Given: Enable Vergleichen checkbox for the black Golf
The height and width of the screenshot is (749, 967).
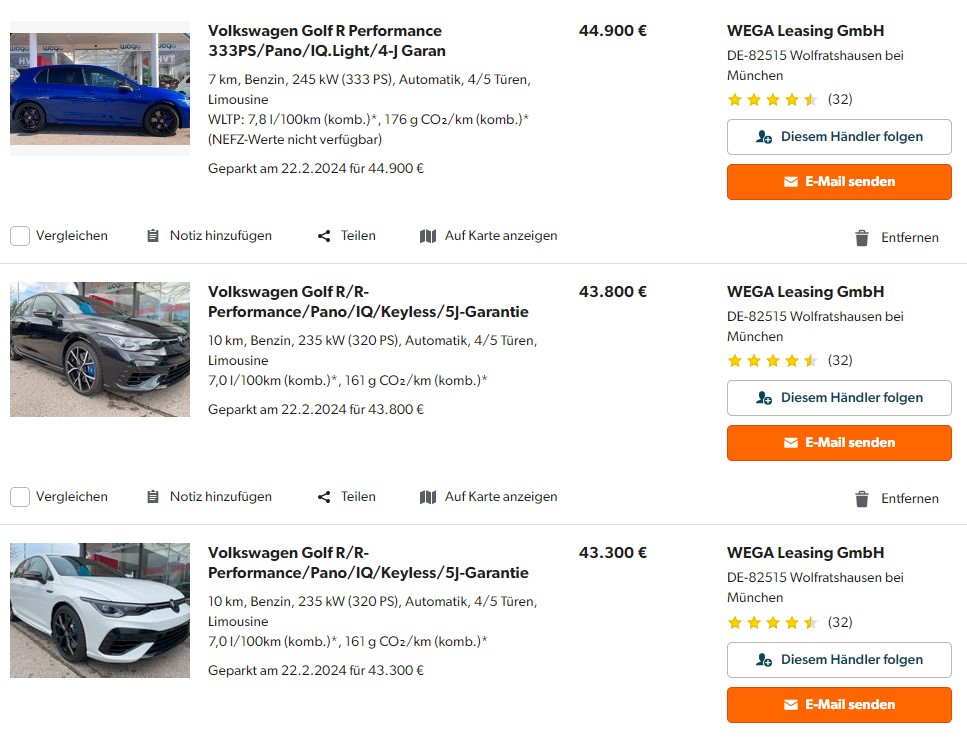Looking at the screenshot, I should coord(20,497).
